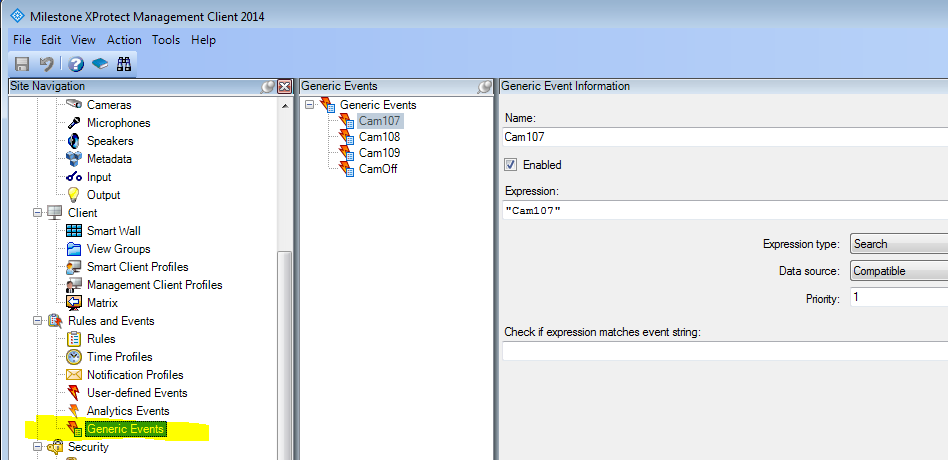Click the Metadata icon
This screenshot has height=460, width=948.
coord(74,159)
